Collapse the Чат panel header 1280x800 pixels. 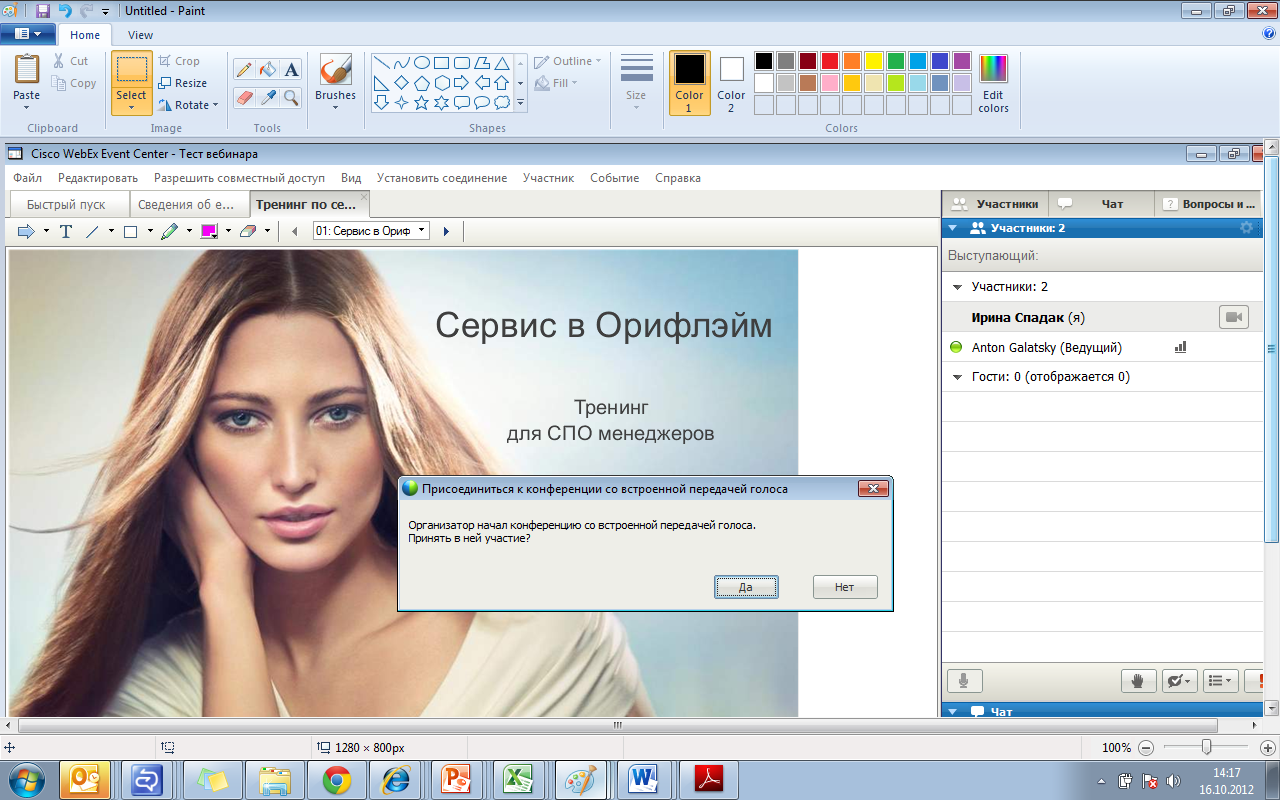[951, 712]
